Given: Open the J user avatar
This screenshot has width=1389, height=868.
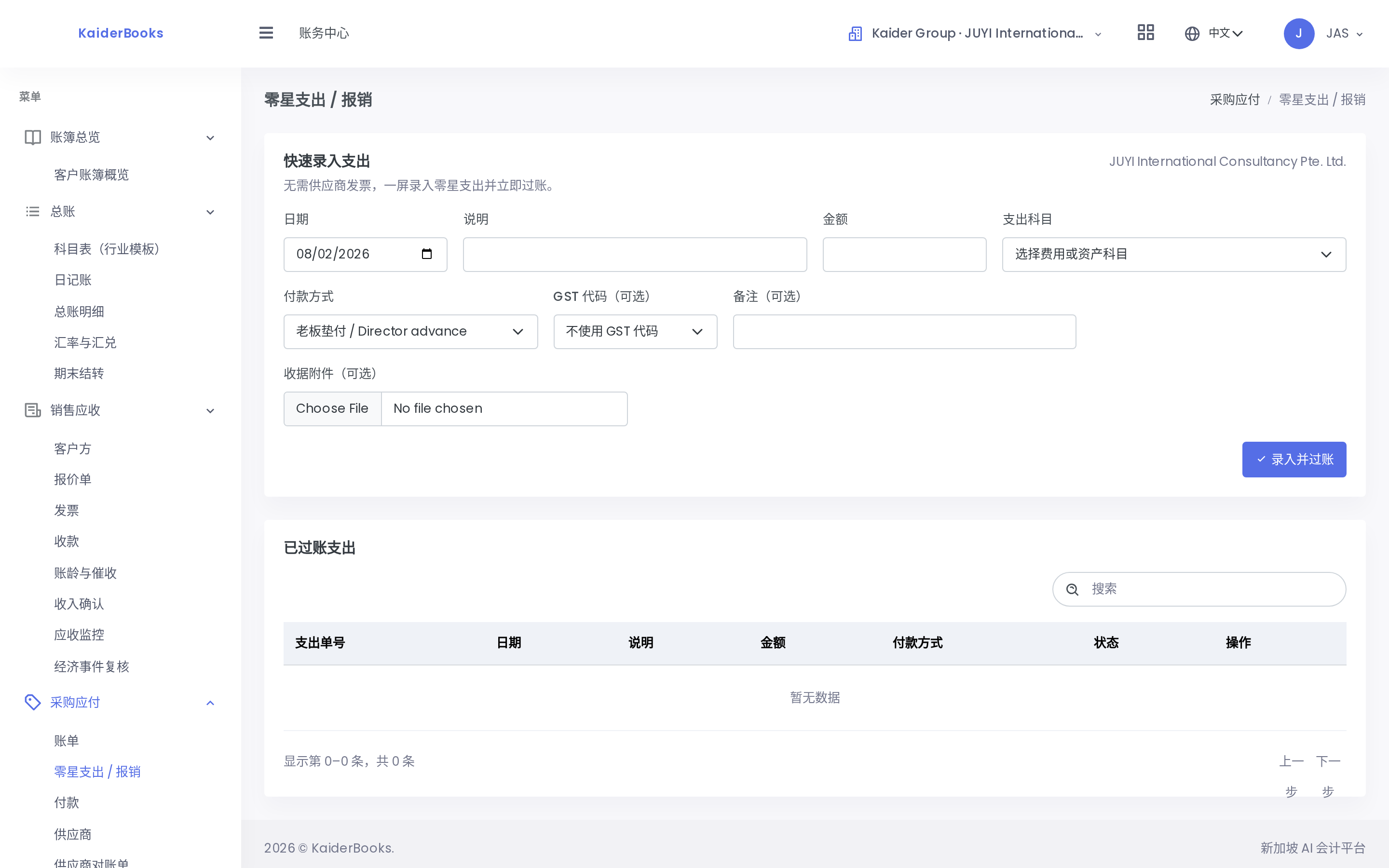Looking at the screenshot, I should coord(1299,33).
